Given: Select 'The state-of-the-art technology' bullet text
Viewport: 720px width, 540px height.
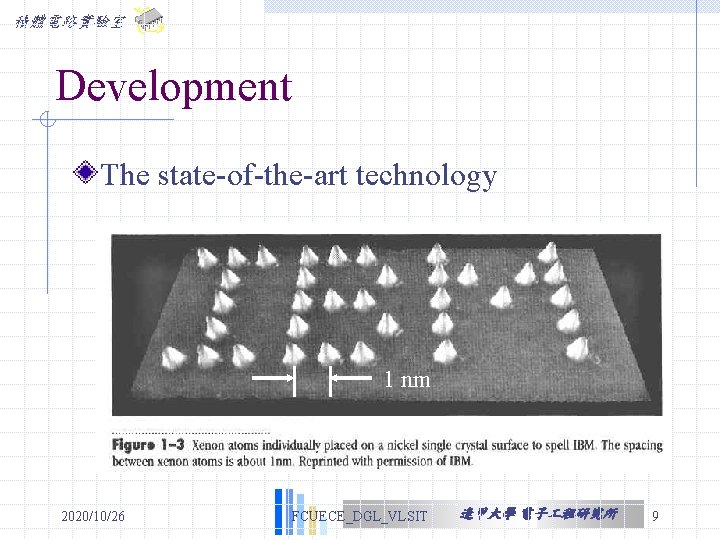Looking at the screenshot, I should coord(299,175).
